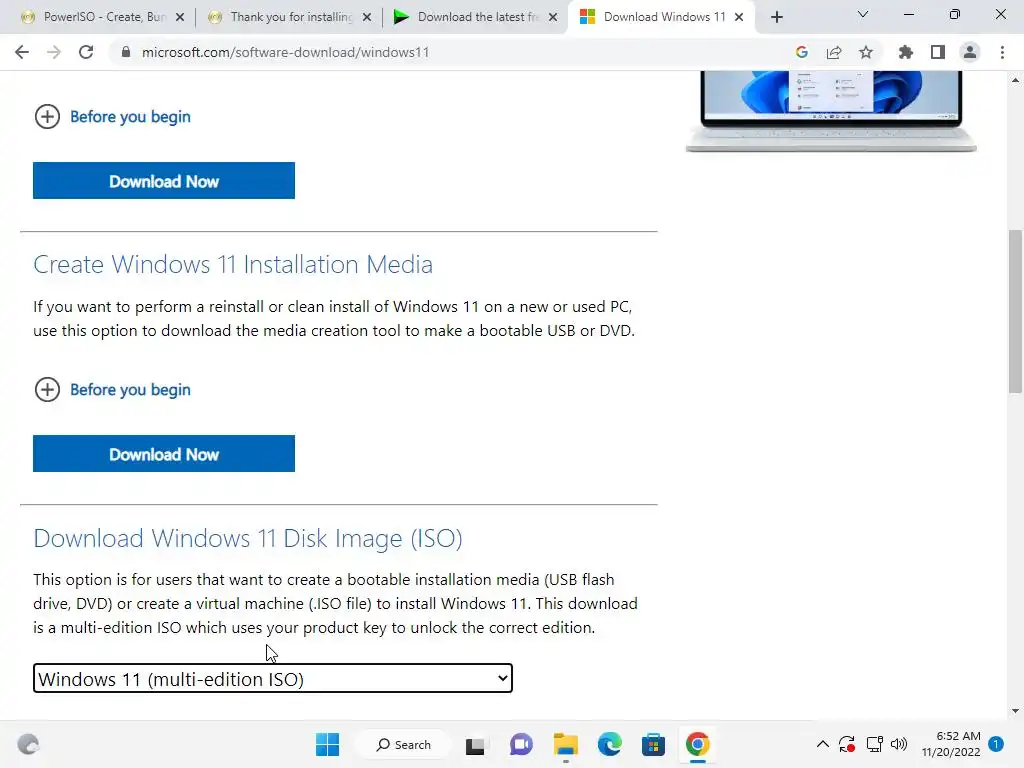Open Task View on the taskbar

tap(475, 744)
